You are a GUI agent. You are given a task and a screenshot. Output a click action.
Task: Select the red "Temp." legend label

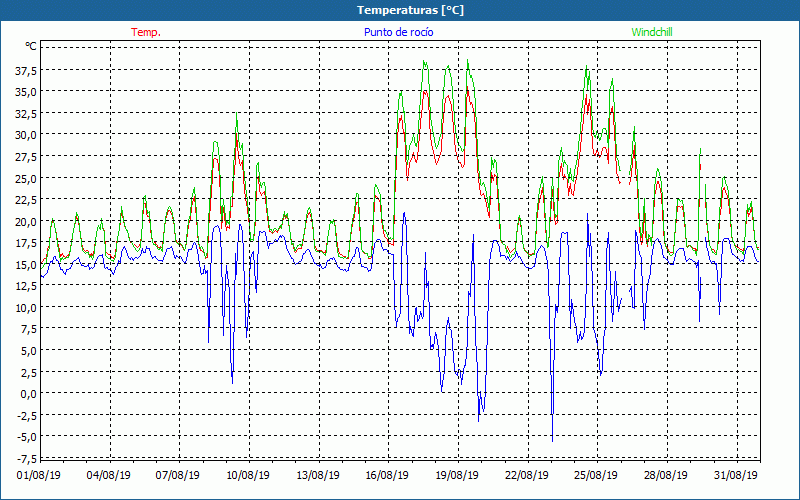pos(146,32)
